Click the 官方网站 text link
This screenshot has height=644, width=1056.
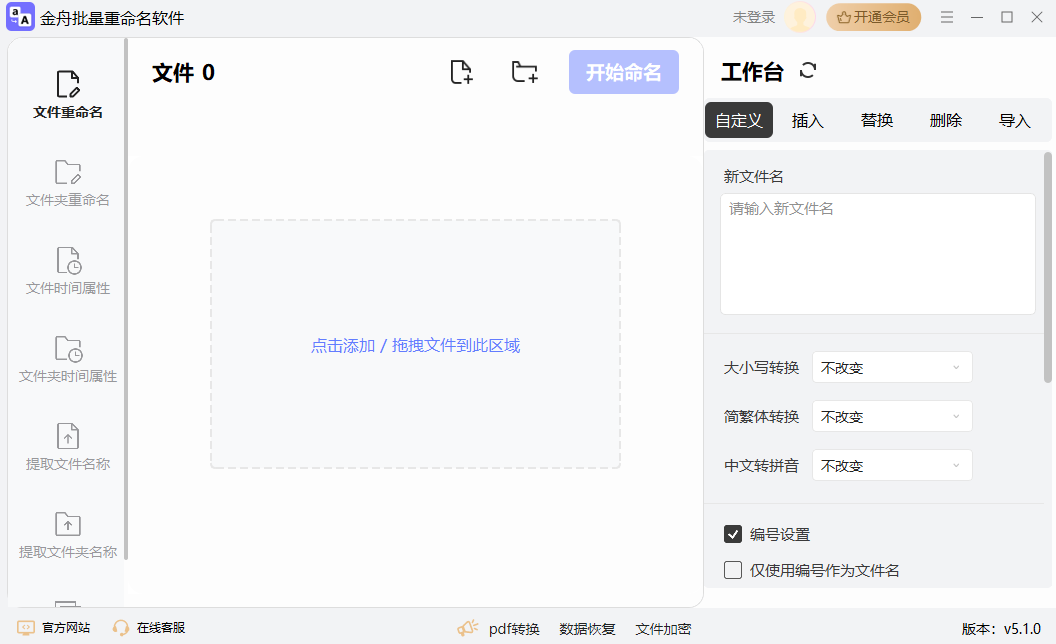66,628
